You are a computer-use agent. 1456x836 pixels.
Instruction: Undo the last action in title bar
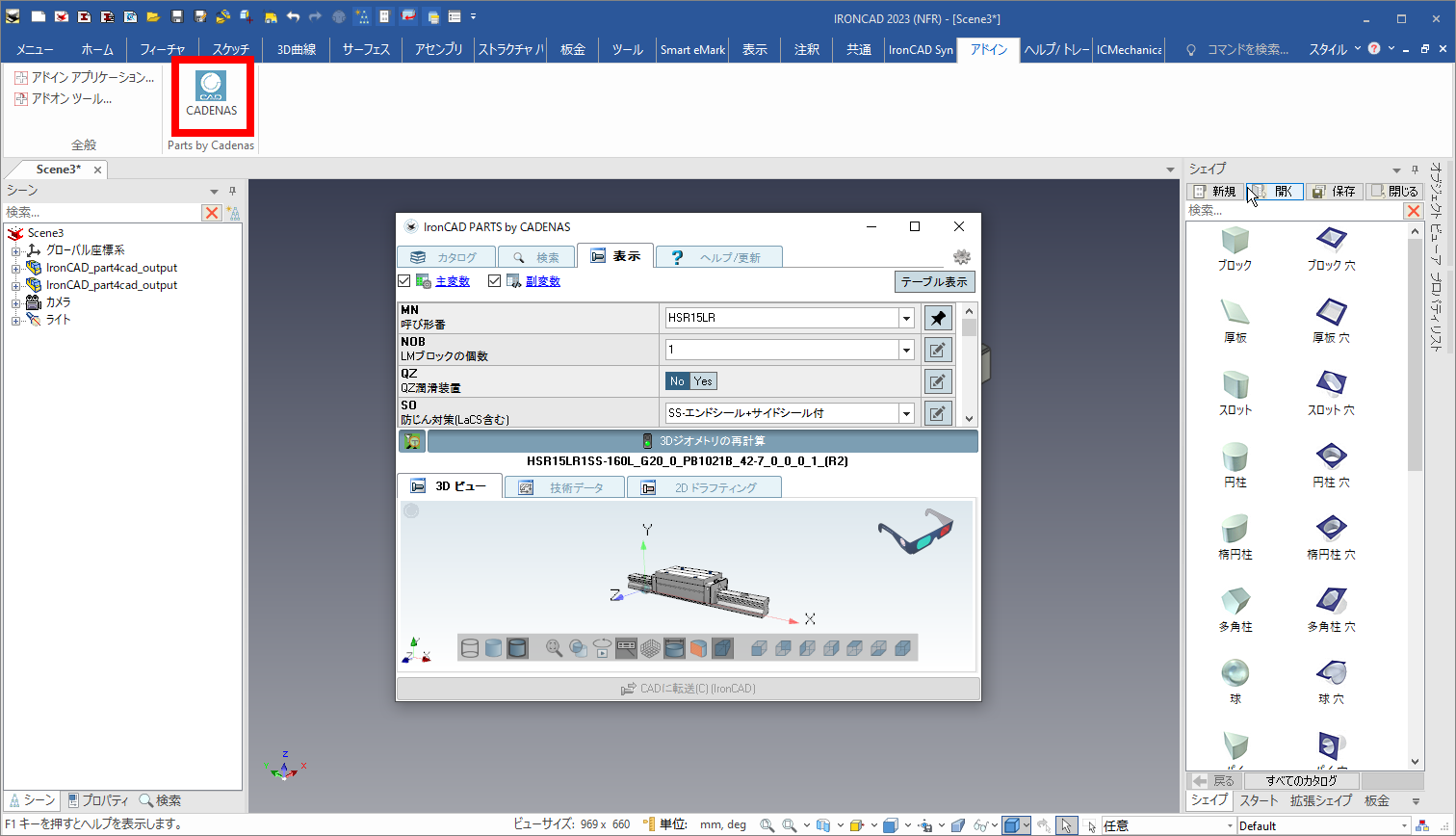(x=293, y=17)
